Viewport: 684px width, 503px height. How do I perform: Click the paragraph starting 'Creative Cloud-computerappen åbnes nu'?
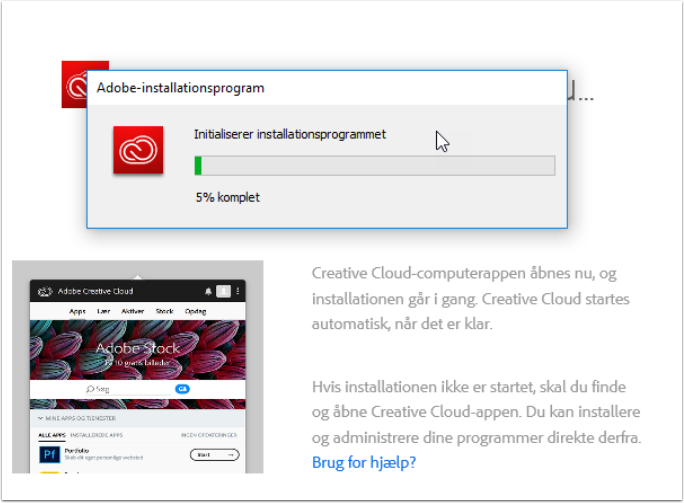pyautogui.click(x=471, y=298)
